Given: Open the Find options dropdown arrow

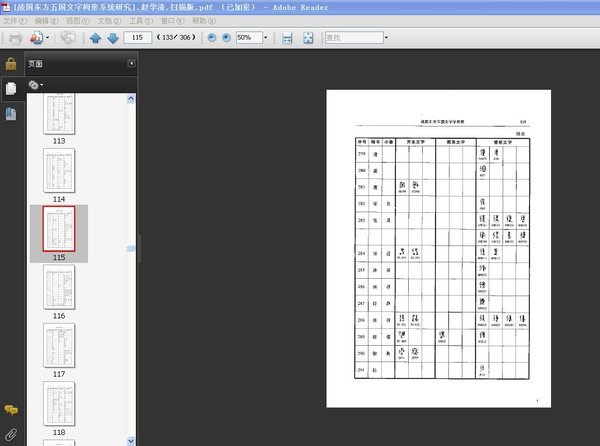Looking at the screenshot, I should (386, 37).
